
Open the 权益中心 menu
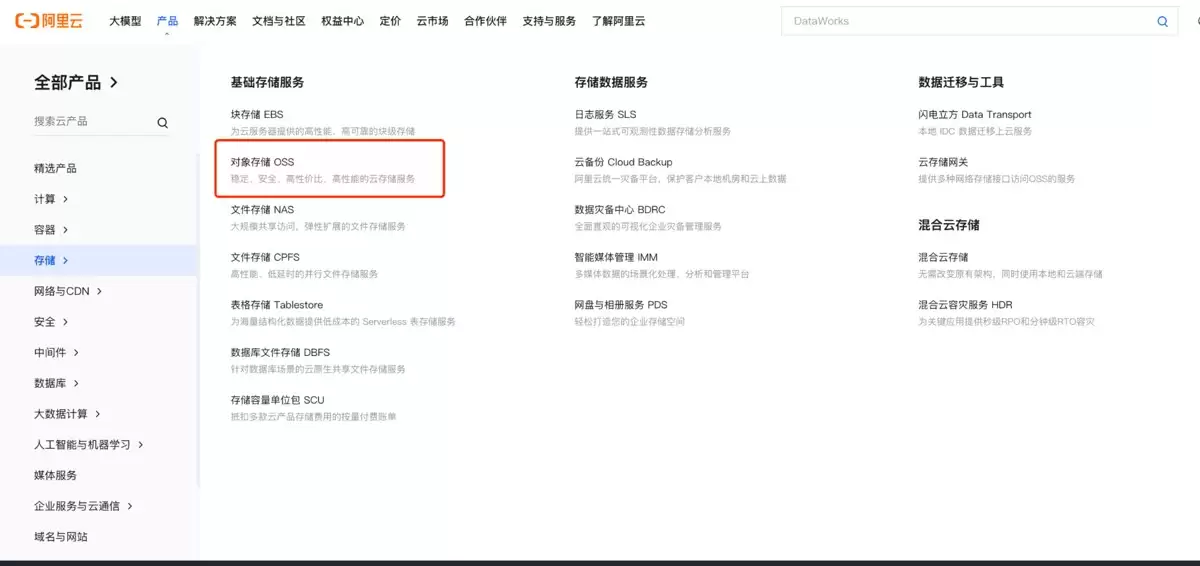(343, 21)
